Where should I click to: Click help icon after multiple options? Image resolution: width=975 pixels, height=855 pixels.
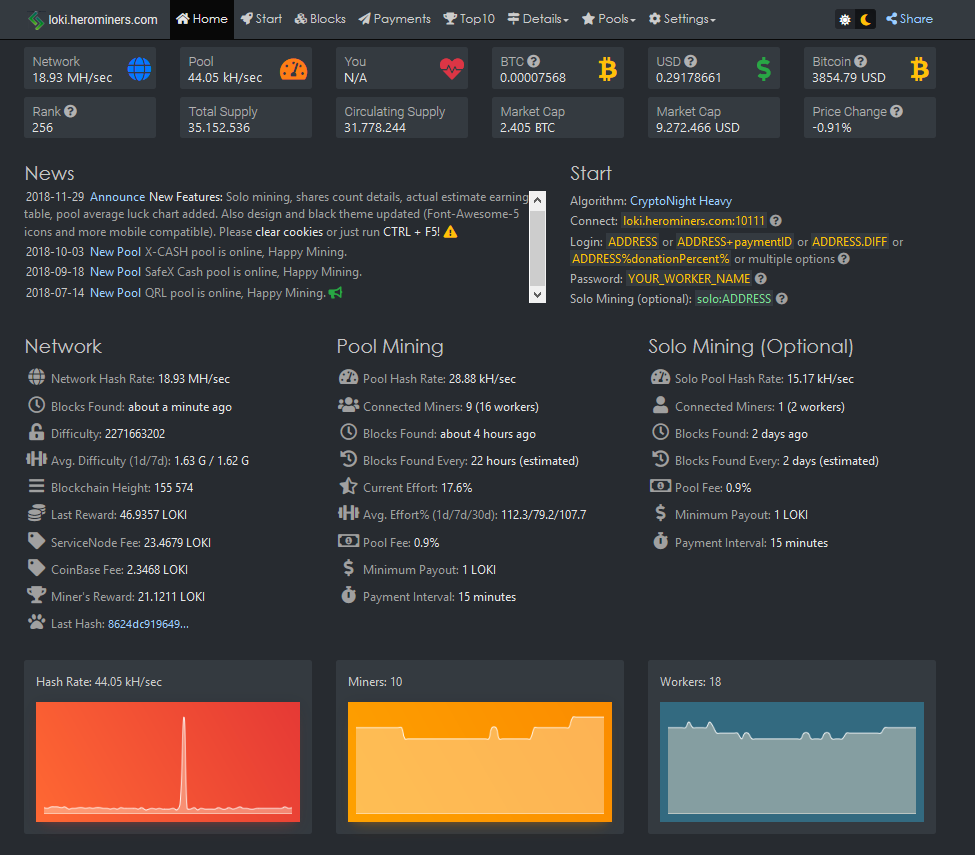click(844, 259)
